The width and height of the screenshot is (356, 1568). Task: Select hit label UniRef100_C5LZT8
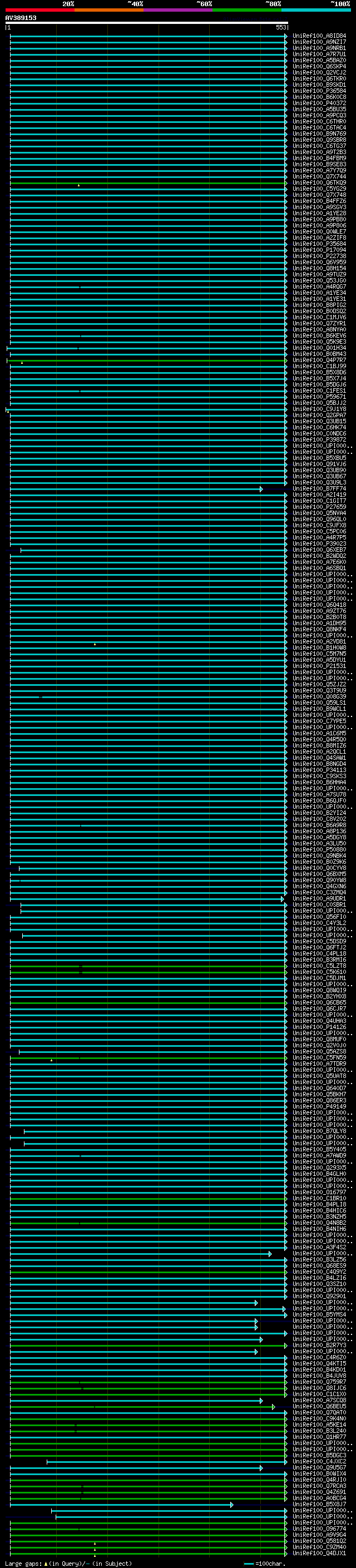coord(319,966)
